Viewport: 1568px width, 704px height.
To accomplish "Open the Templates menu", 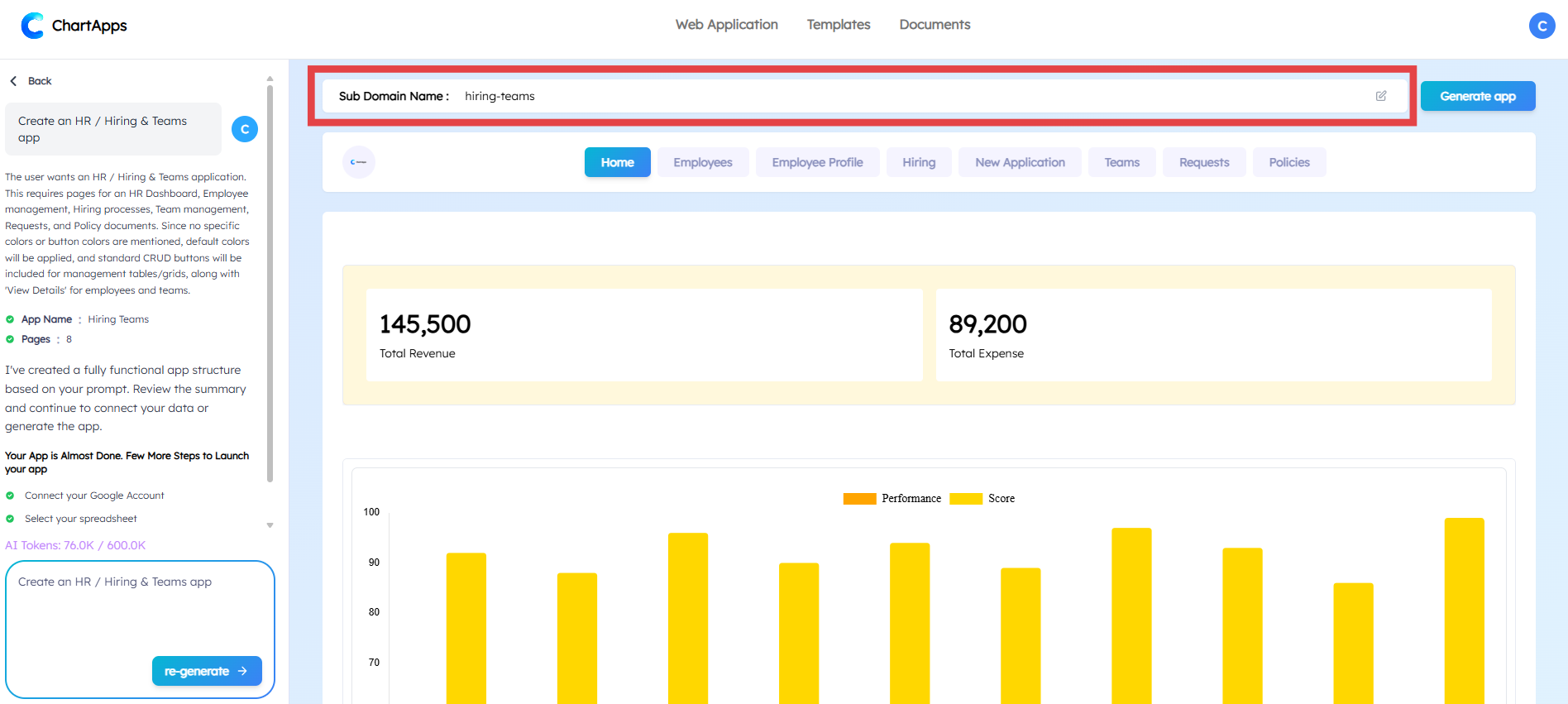I will click(839, 25).
